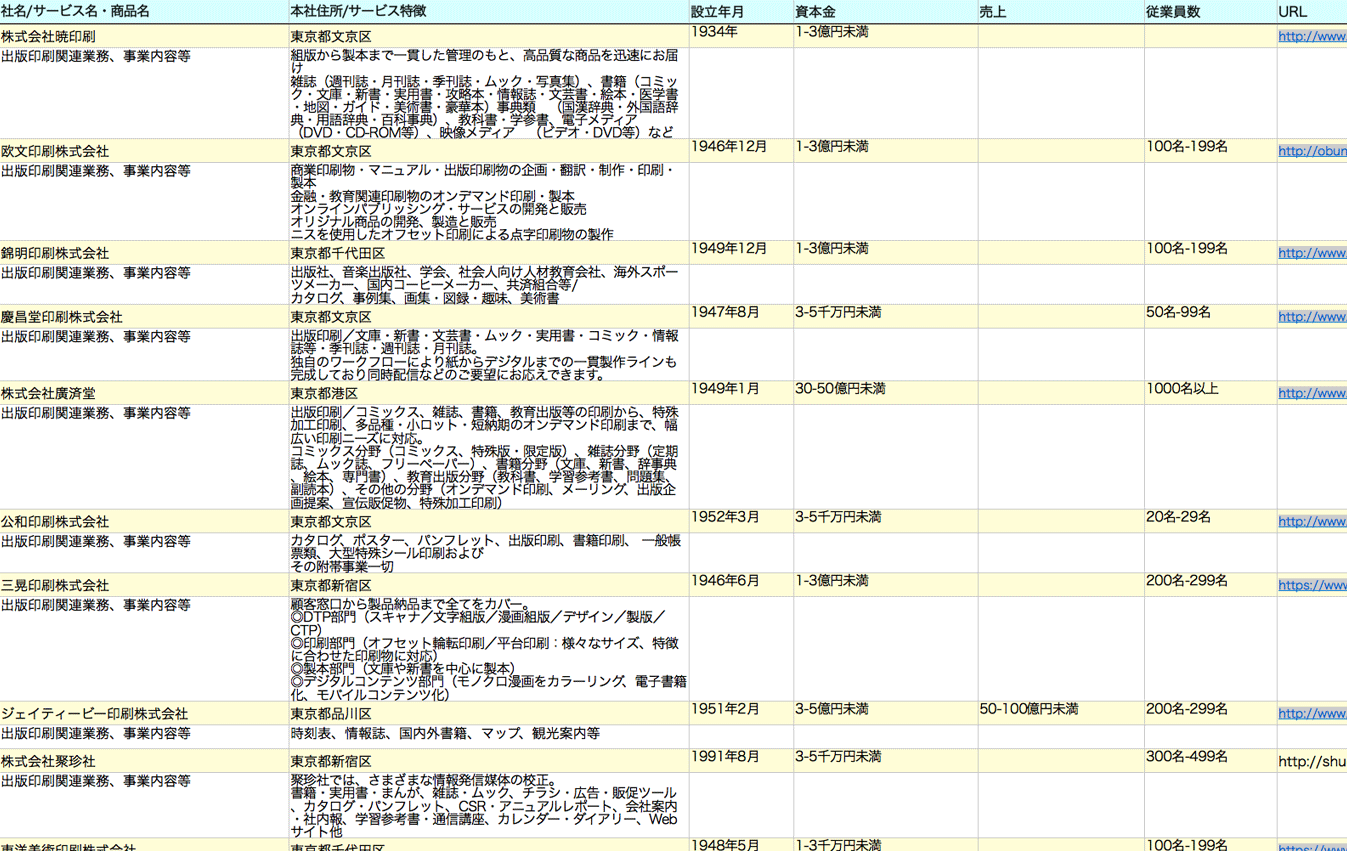Select the description starting 商業印刷物・マニュアル
This screenshot has height=851, width=1347.
[x=488, y=202]
